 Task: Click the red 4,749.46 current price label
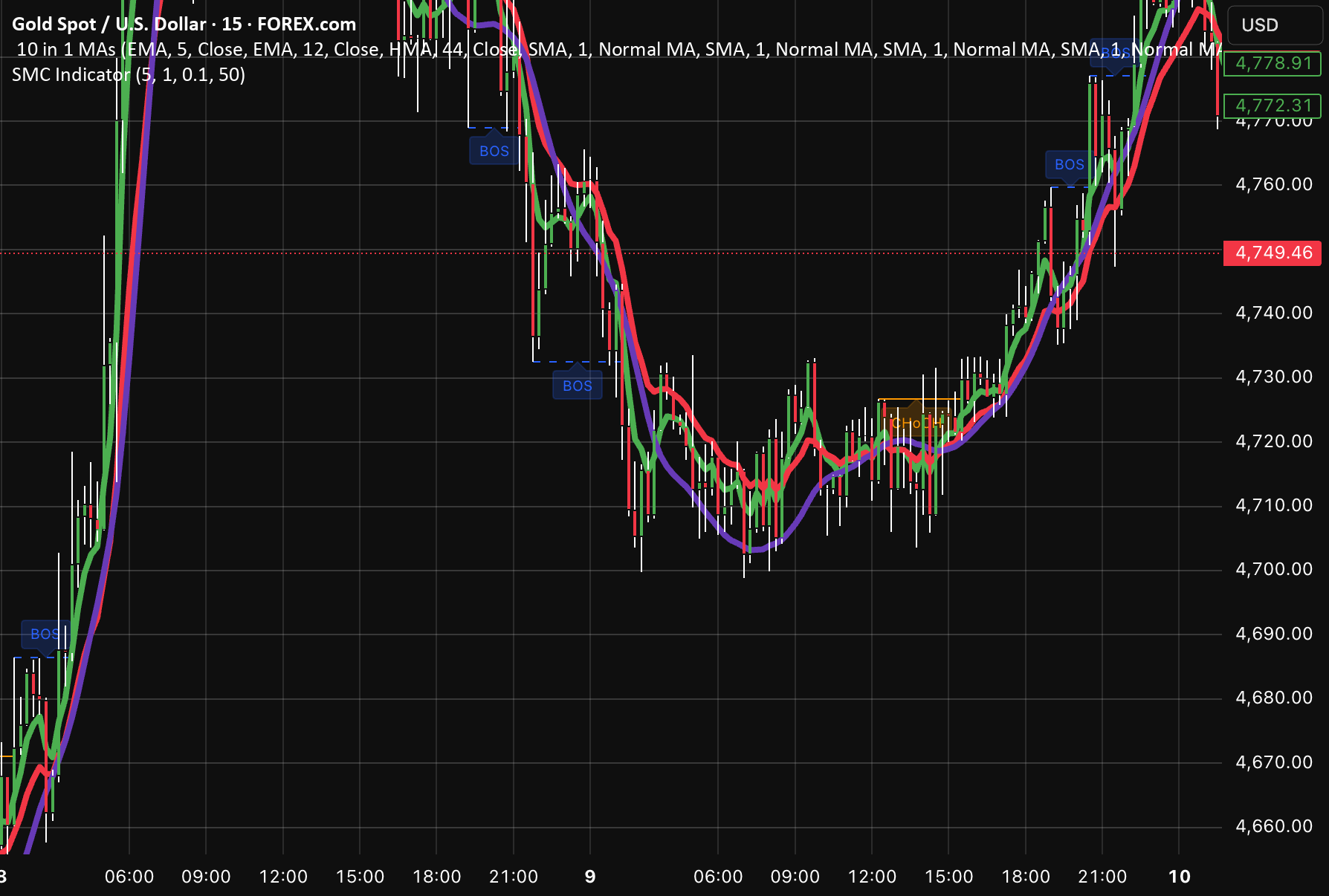[x=1273, y=253]
